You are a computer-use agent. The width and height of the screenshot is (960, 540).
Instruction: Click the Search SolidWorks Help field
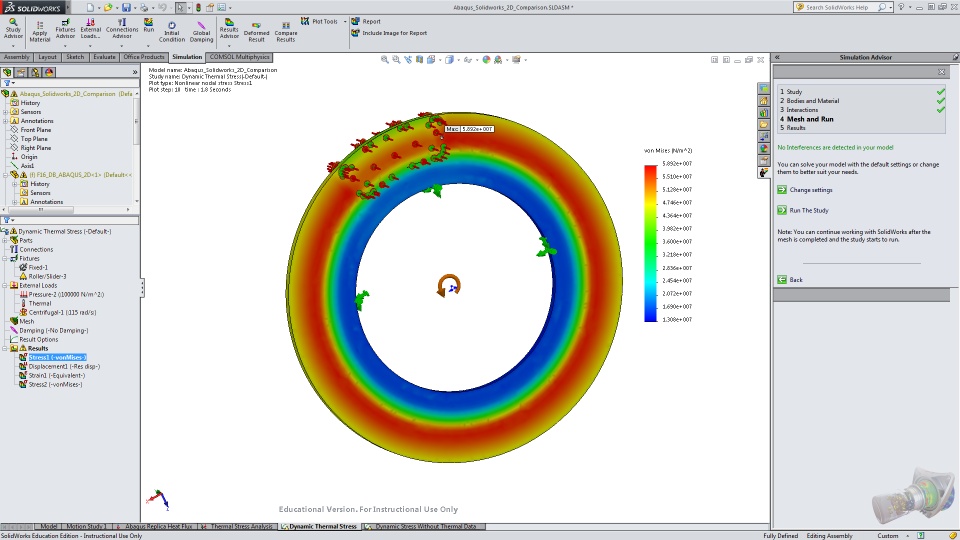pyautogui.click(x=841, y=7)
